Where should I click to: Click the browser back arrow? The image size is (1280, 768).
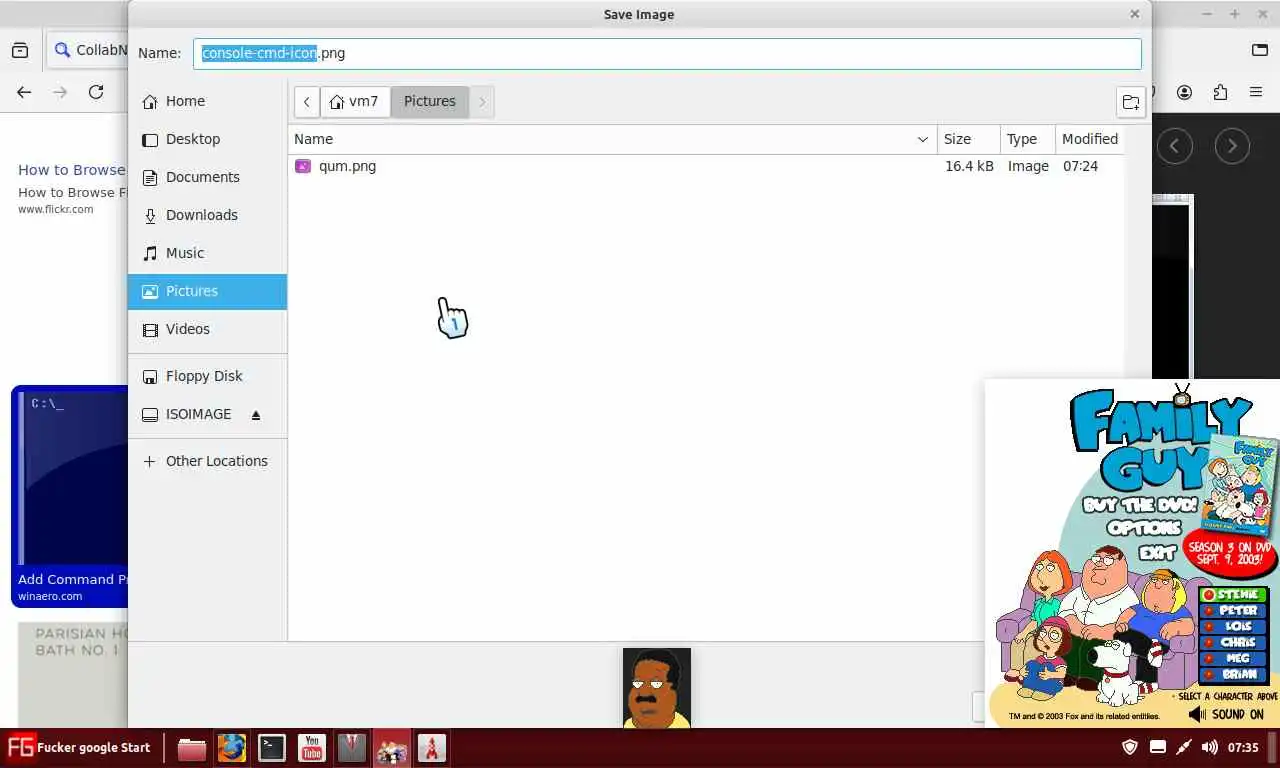(24, 92)
